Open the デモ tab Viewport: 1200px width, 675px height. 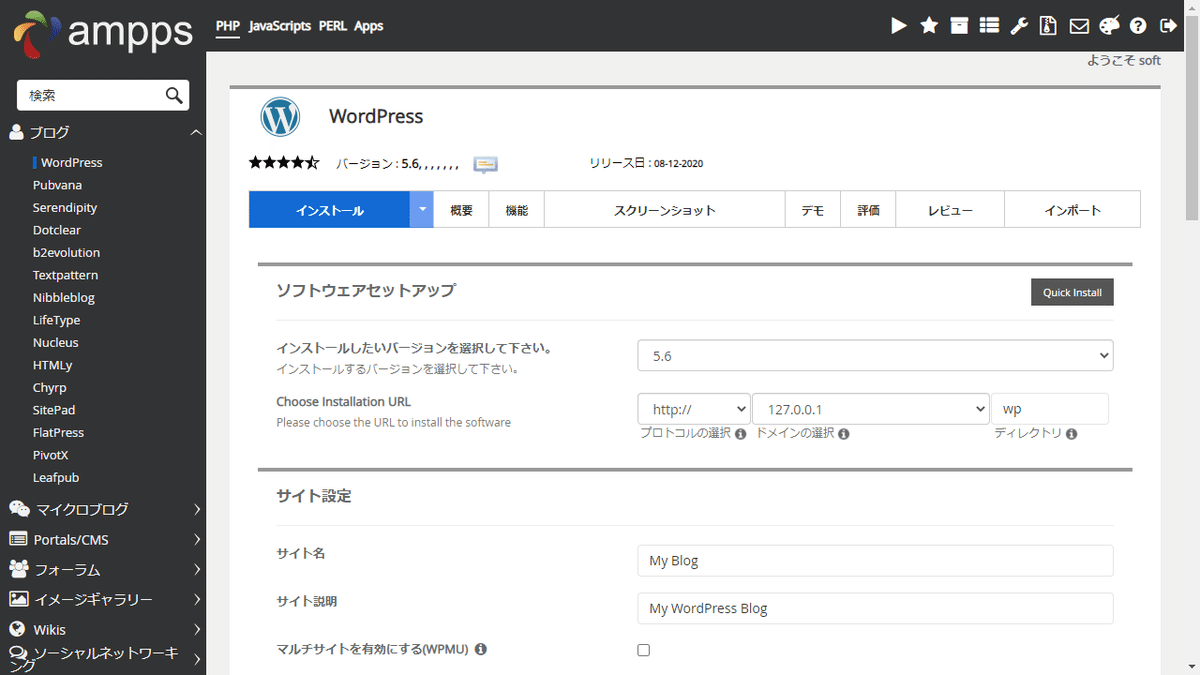pos(813,210)
